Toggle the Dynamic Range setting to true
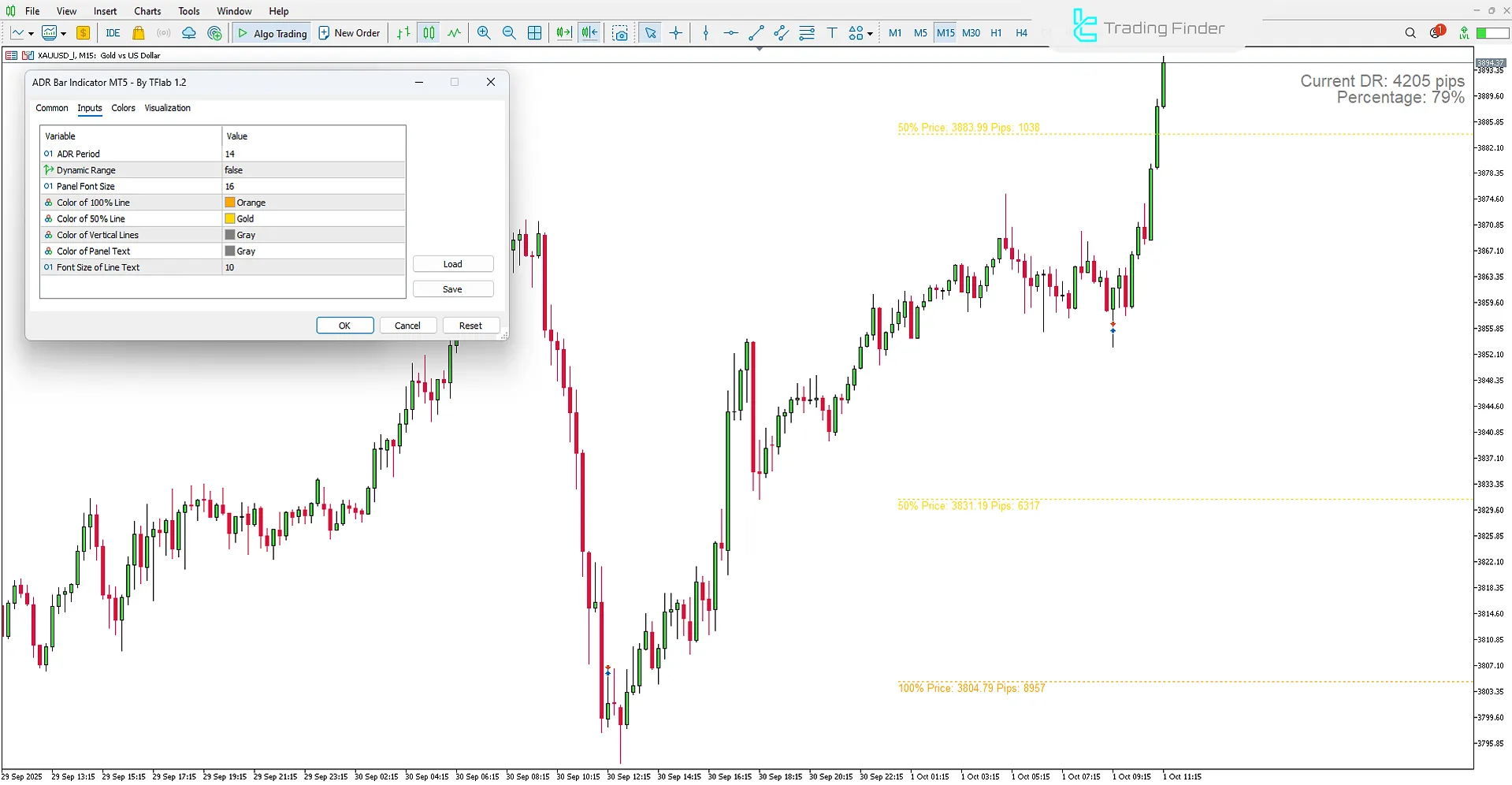 [313, 169]
